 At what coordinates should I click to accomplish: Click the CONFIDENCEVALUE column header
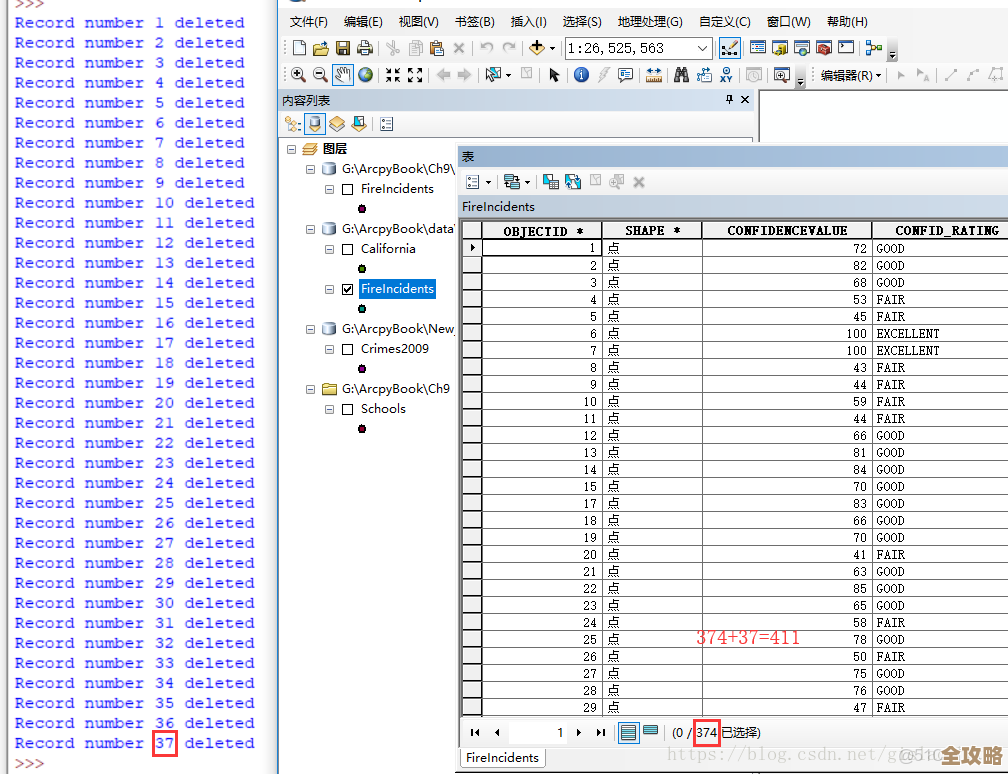point(786,230)
